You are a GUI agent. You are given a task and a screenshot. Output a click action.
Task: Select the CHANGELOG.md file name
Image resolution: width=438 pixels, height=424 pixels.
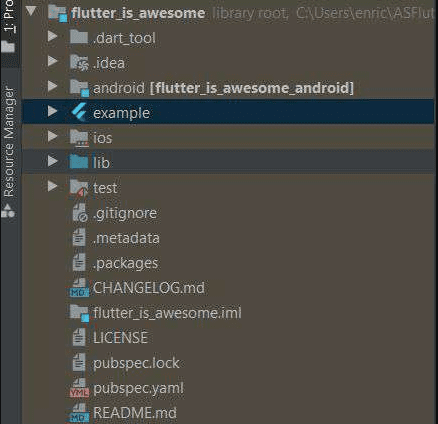point(149,288)
